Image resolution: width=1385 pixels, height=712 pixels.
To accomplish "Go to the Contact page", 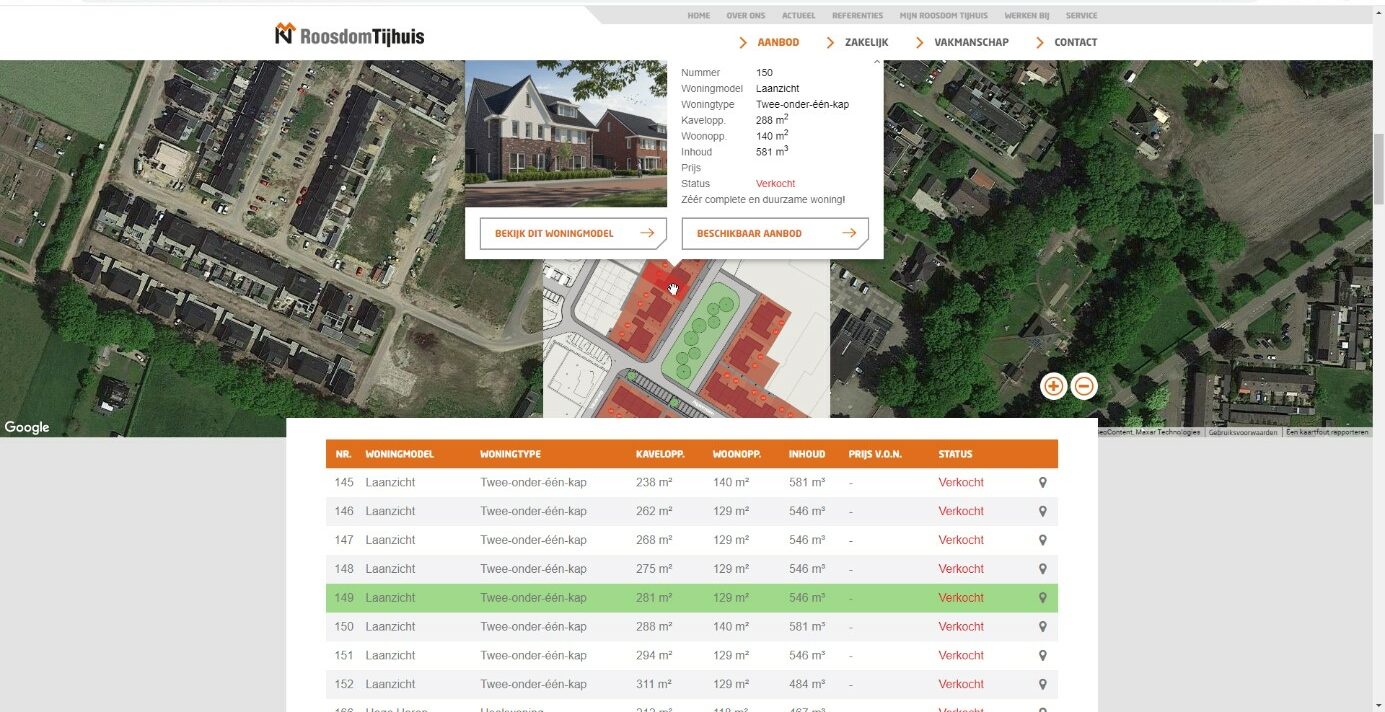I will point(1075,42).
